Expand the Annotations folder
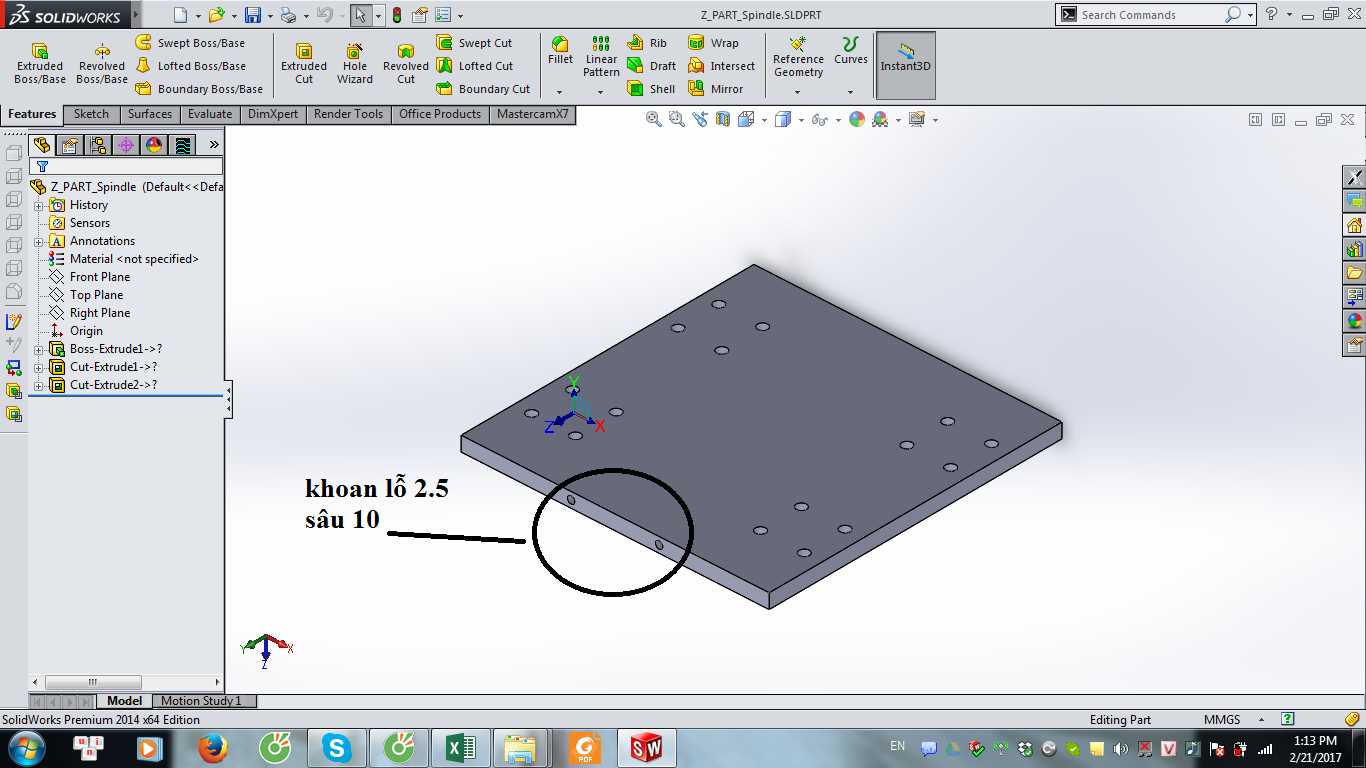 point(39,241)
